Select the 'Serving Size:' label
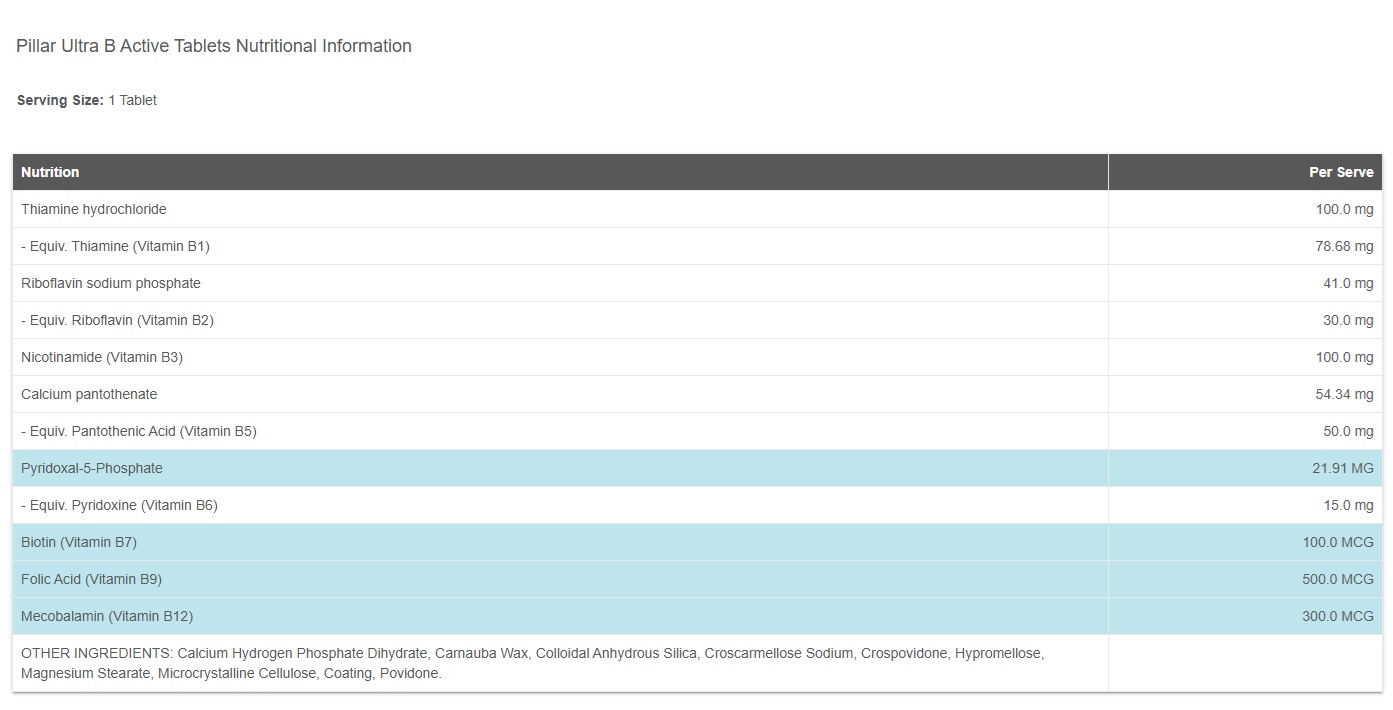Viewport: 1393px width, 710px height. tap(60, 100)
